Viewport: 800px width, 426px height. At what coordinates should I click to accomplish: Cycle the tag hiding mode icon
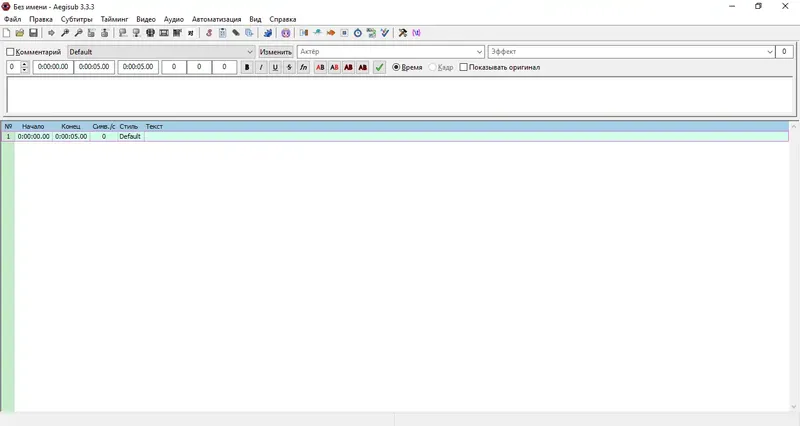(416, 33)
